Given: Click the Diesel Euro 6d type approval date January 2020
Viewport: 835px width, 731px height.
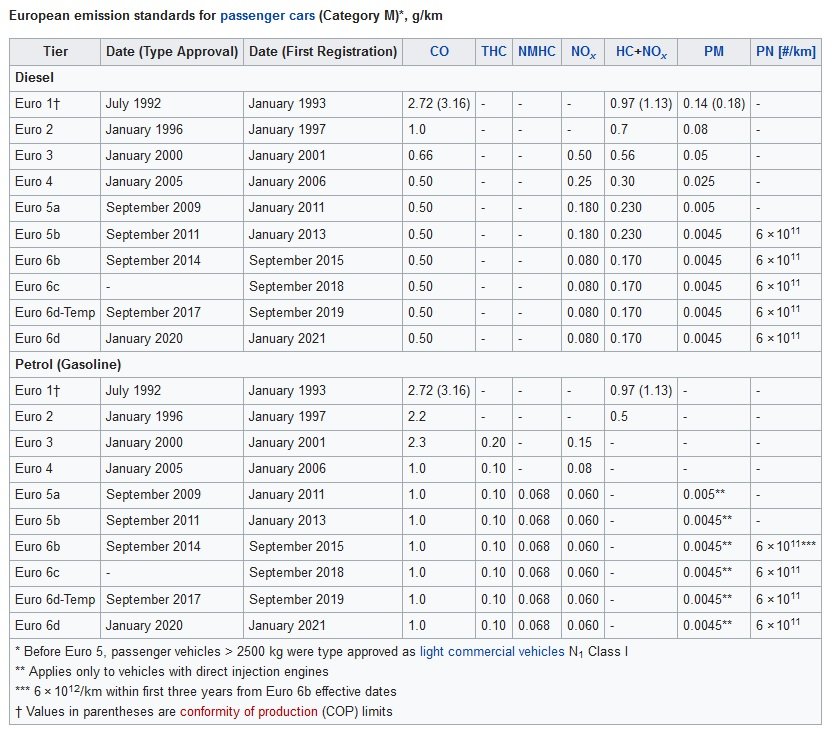Looking at the screenshot, I should (144, 339).
